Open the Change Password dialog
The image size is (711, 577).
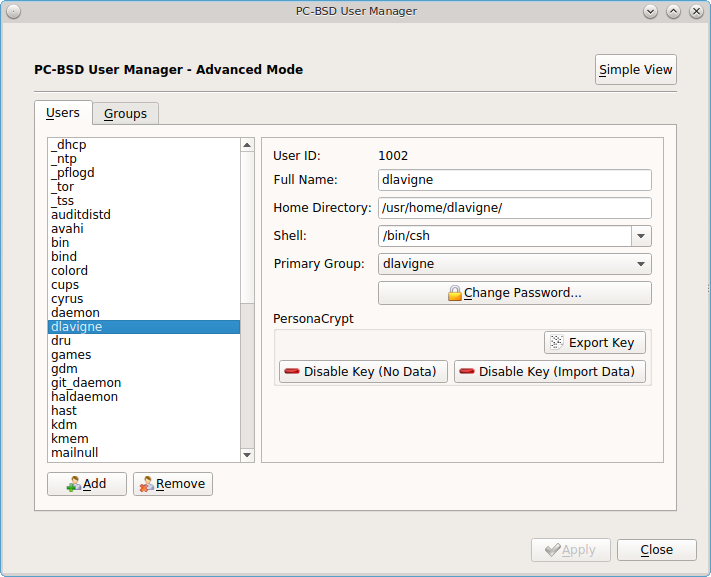click(515, 293)
